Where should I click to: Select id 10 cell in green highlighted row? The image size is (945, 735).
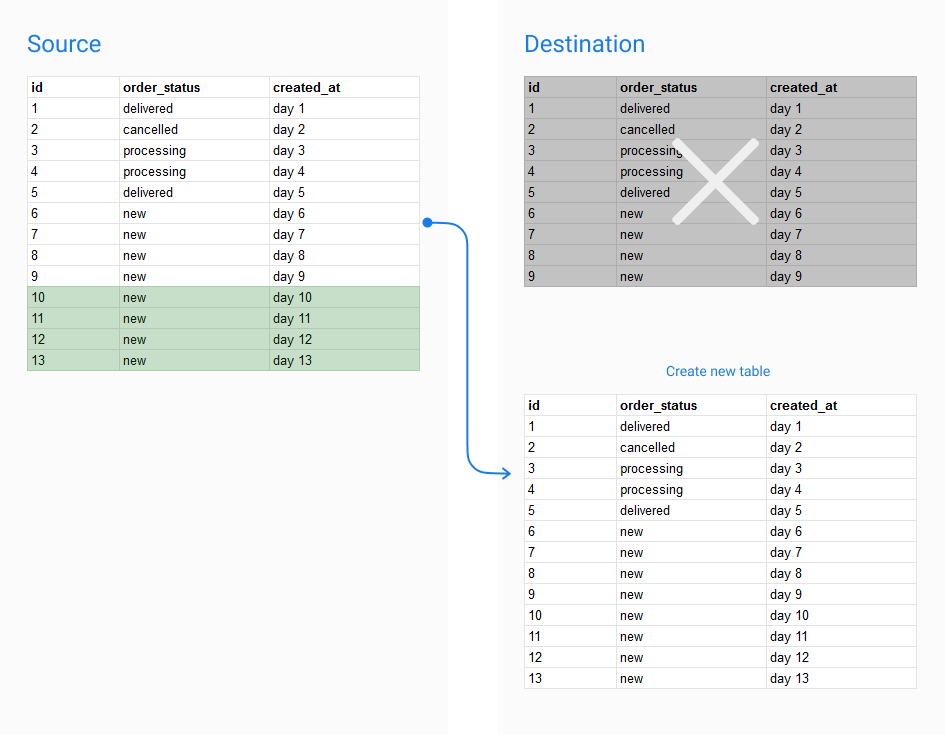[x=74, y=298]
